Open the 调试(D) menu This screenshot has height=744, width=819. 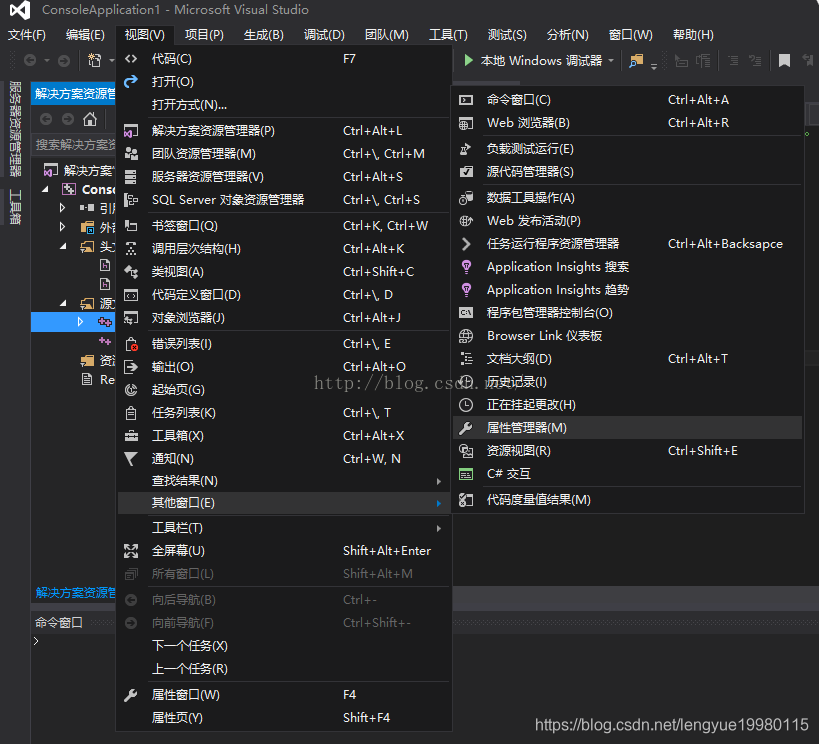324,35
